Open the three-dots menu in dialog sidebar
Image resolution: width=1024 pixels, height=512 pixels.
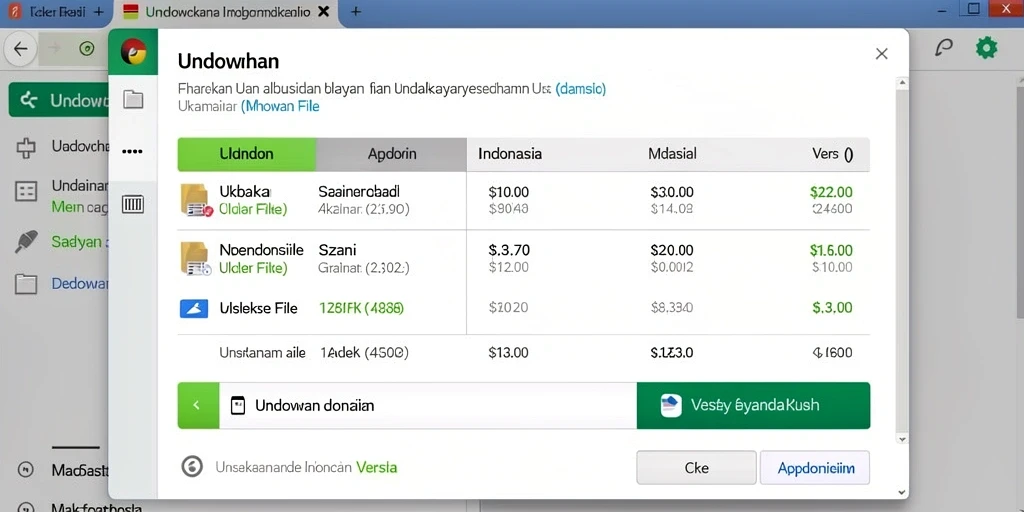[133, 152]
